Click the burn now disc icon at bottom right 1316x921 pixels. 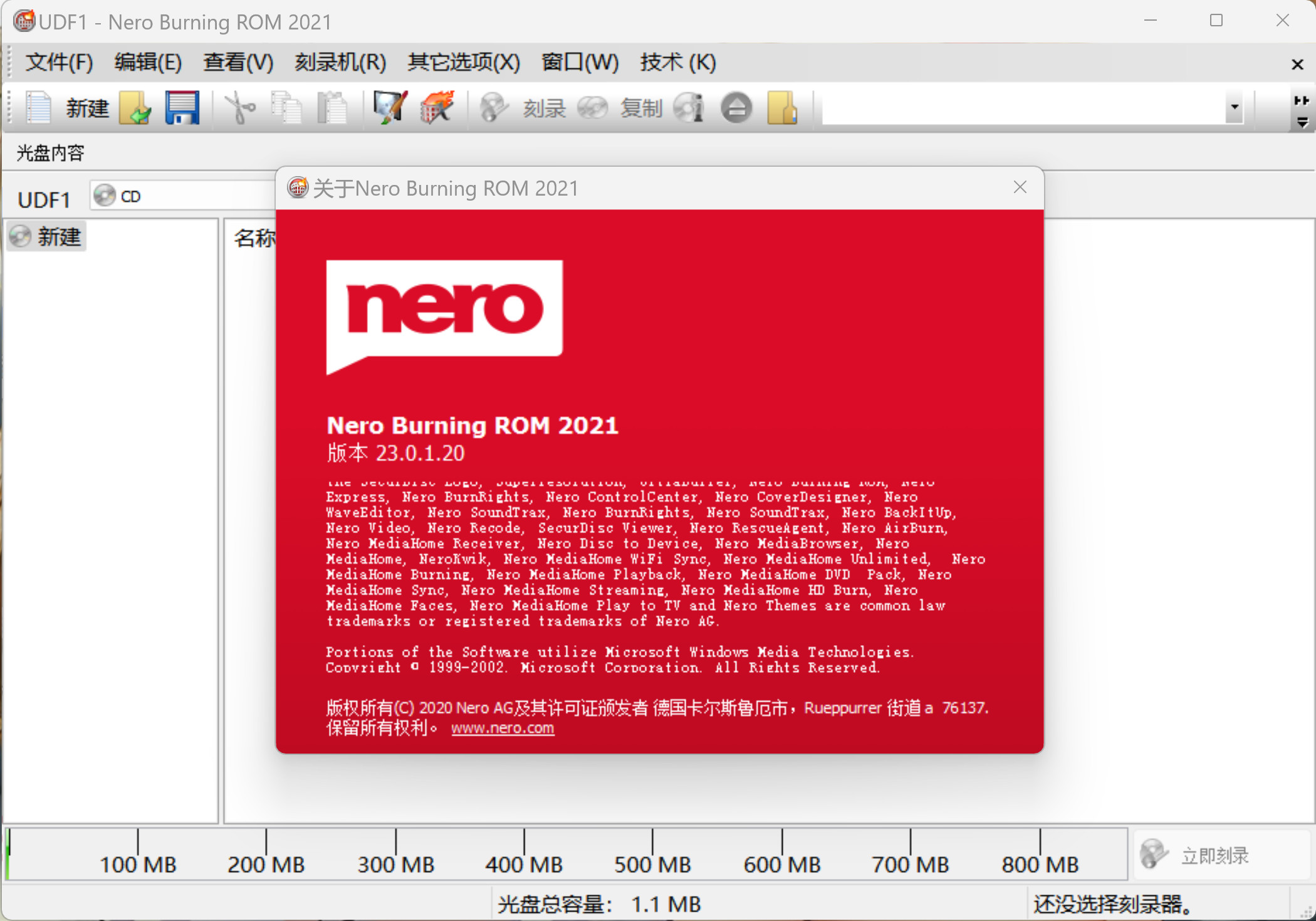(1154, 854)
